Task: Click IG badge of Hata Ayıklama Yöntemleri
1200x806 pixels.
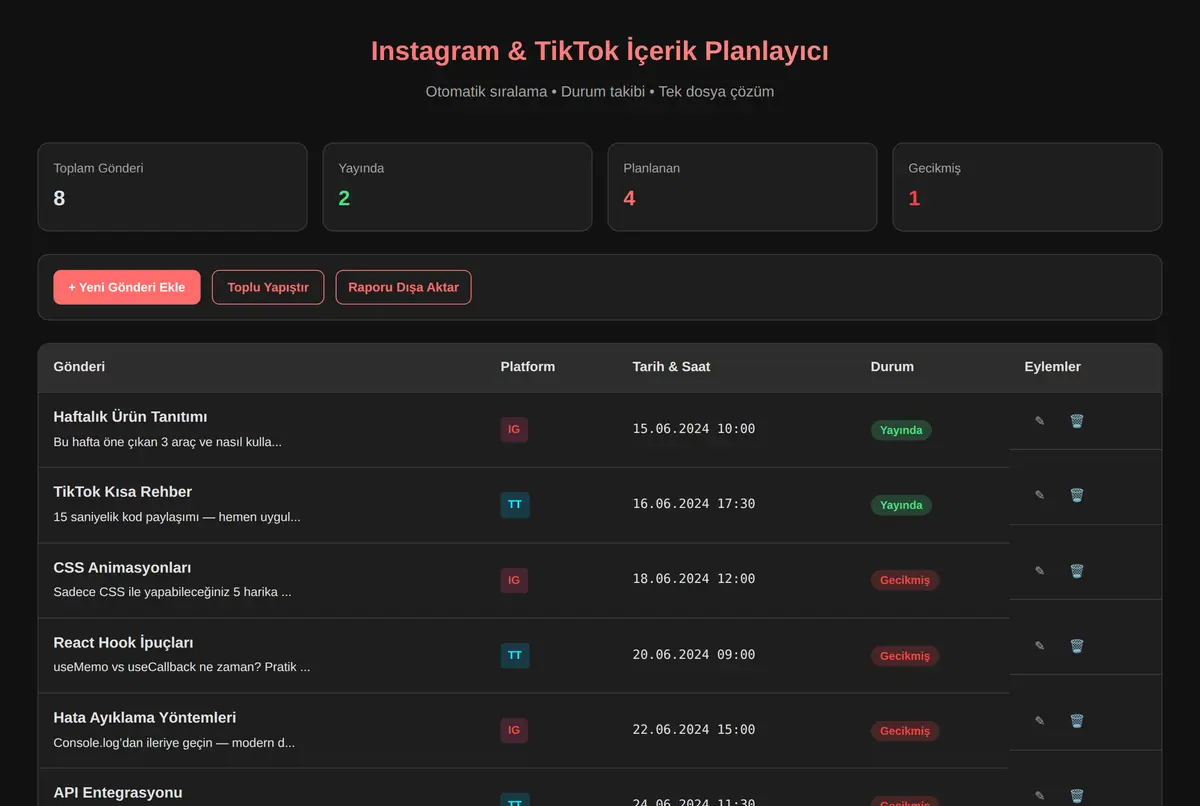Action: pyautogui.click(x=514, y=731)
